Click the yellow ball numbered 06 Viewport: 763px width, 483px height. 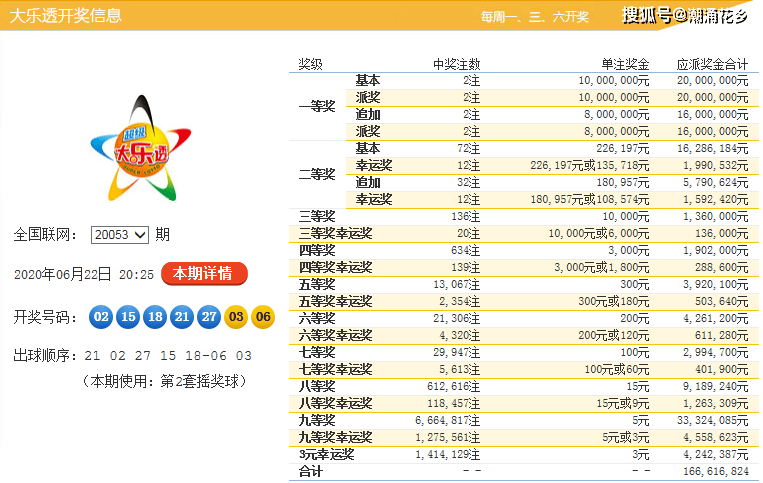(262, 317)
